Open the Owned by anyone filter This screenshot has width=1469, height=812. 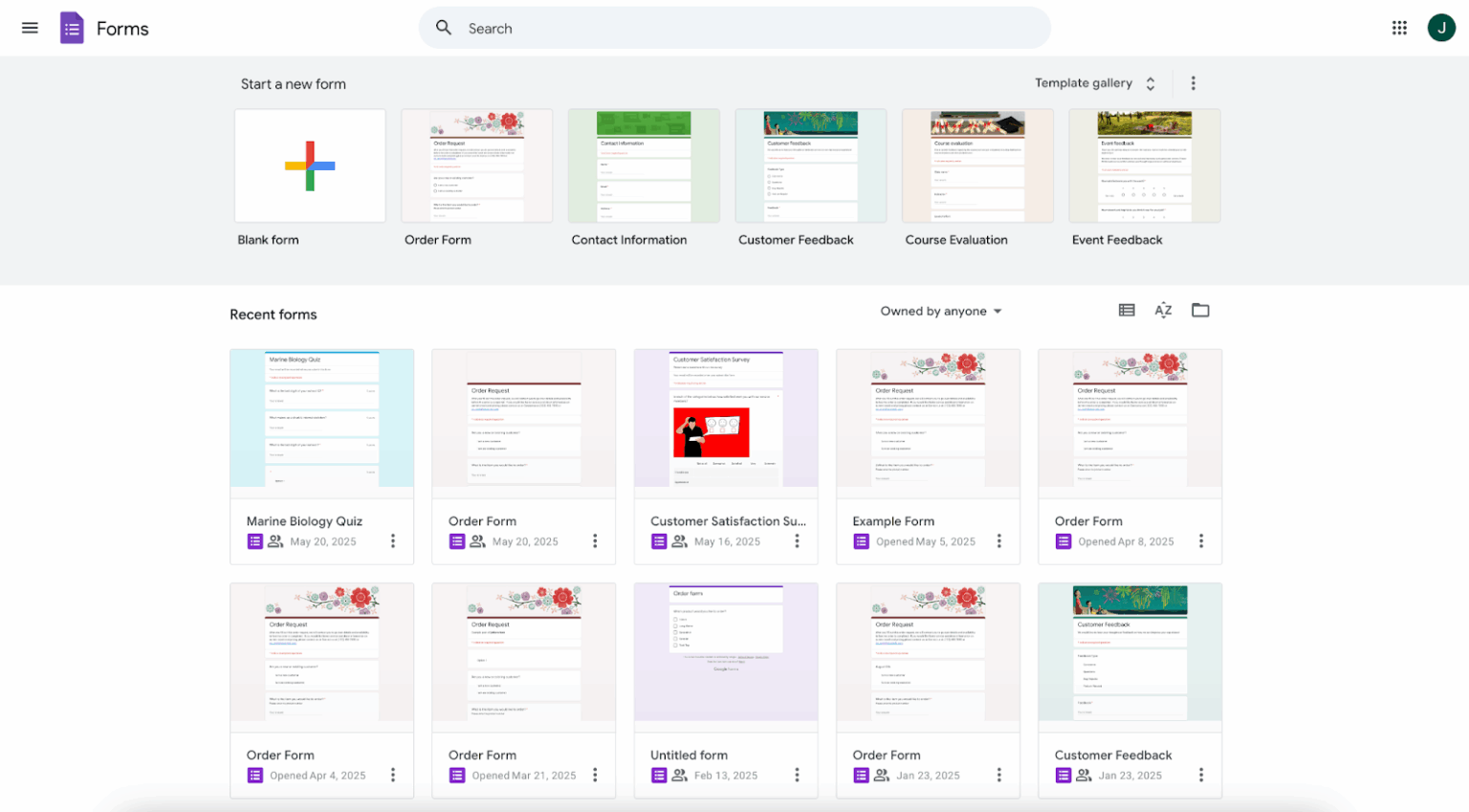point(941,311)
